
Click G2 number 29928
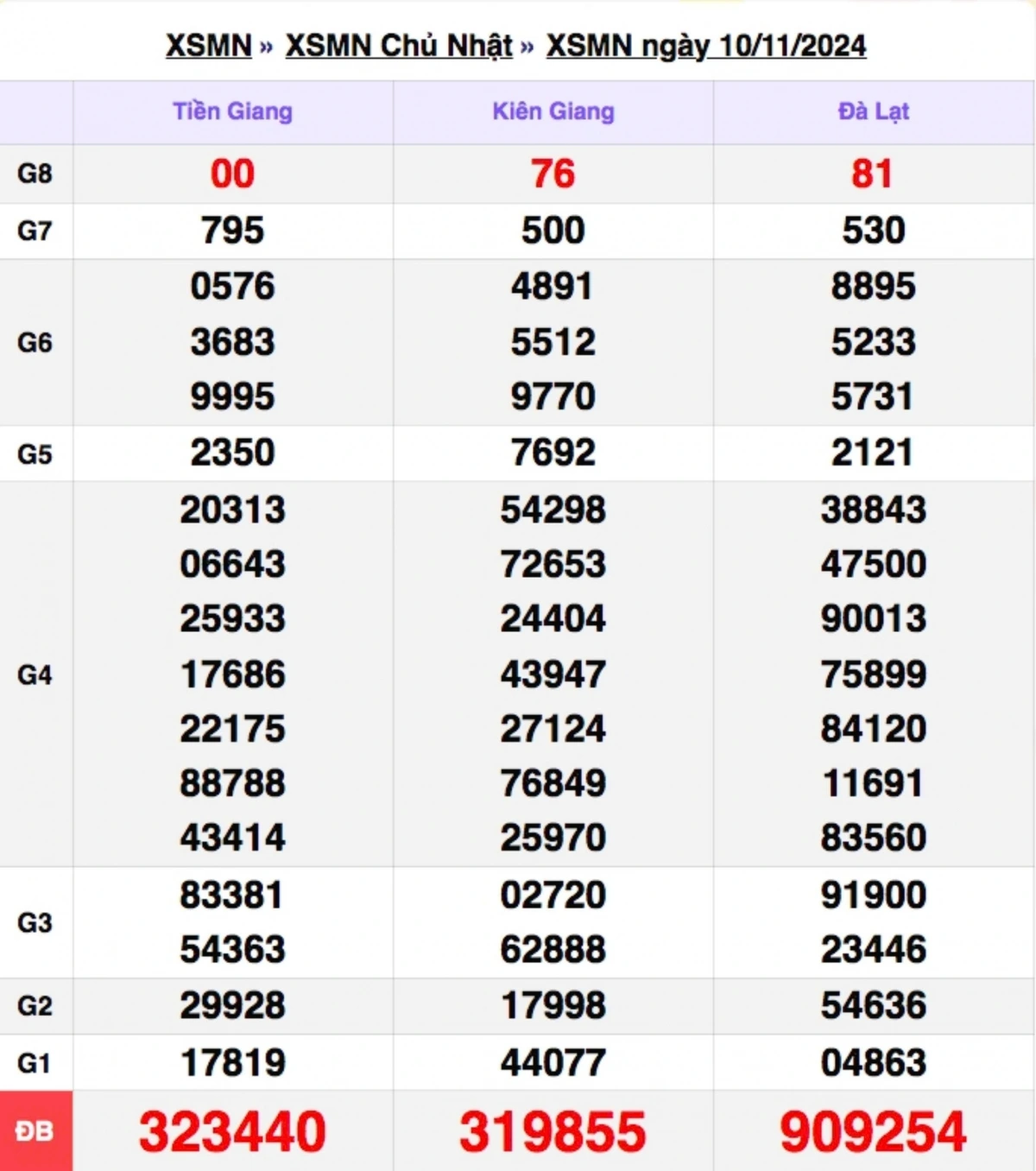pos(233,1005)
